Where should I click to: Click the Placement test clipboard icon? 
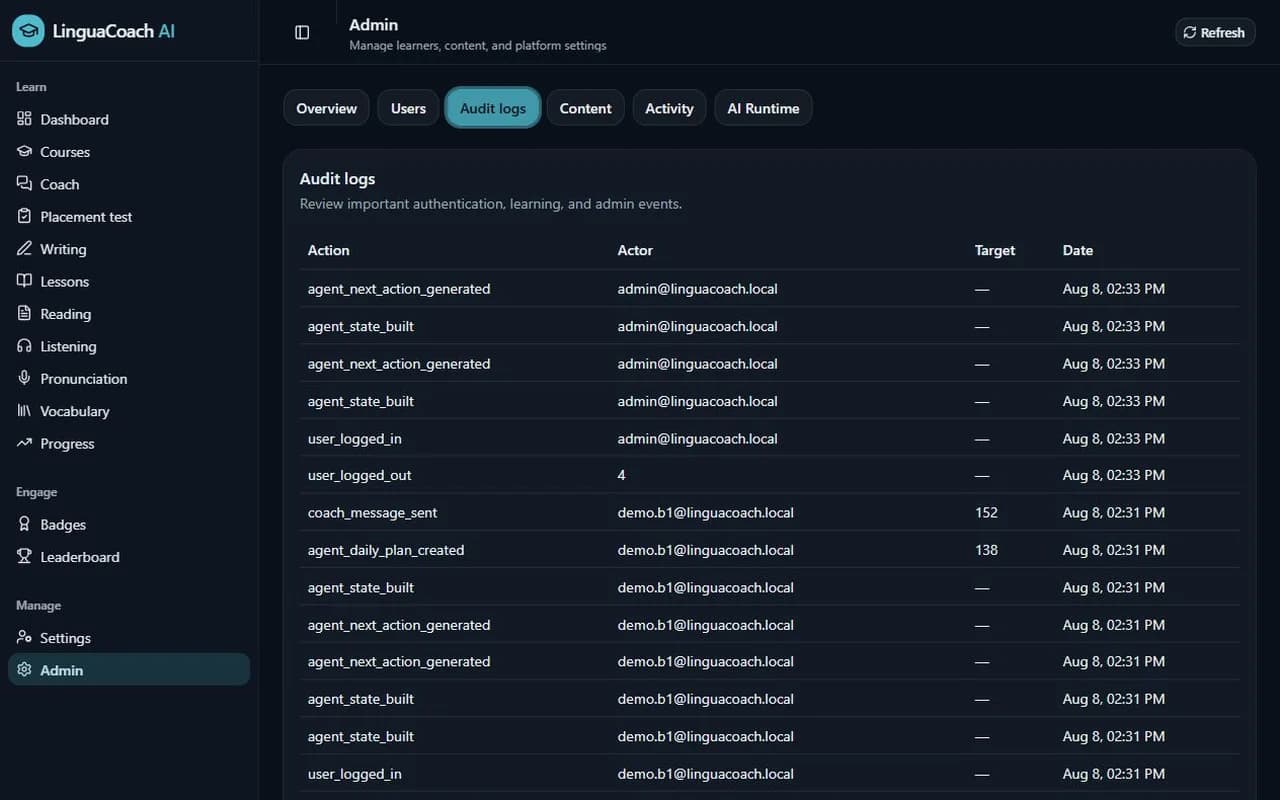pos(24,216)
